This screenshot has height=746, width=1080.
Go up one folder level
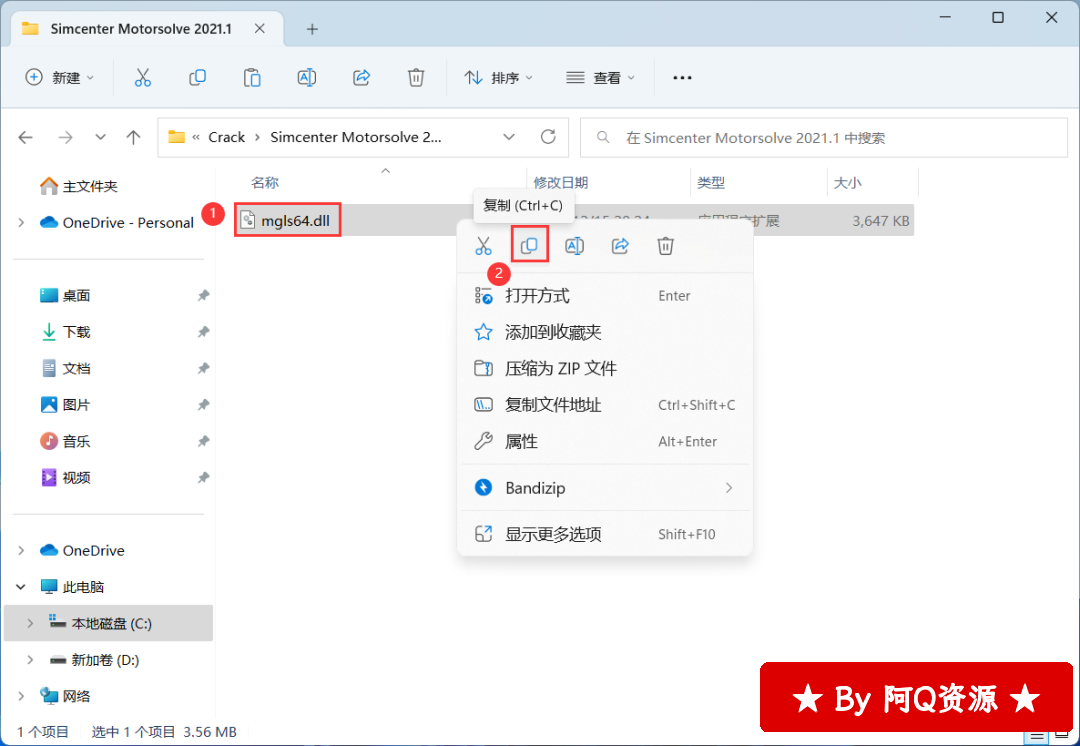134,137
